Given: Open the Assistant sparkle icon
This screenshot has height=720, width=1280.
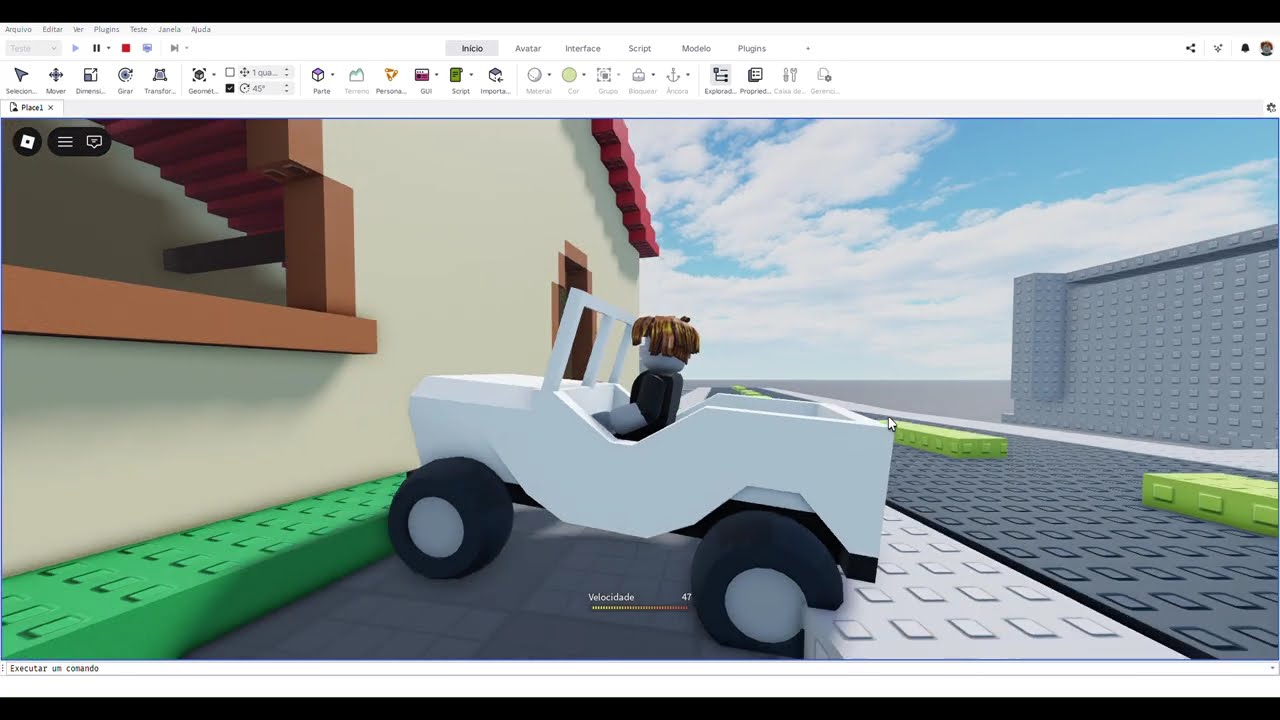Looking at the screenshot, I should 1217,48.
